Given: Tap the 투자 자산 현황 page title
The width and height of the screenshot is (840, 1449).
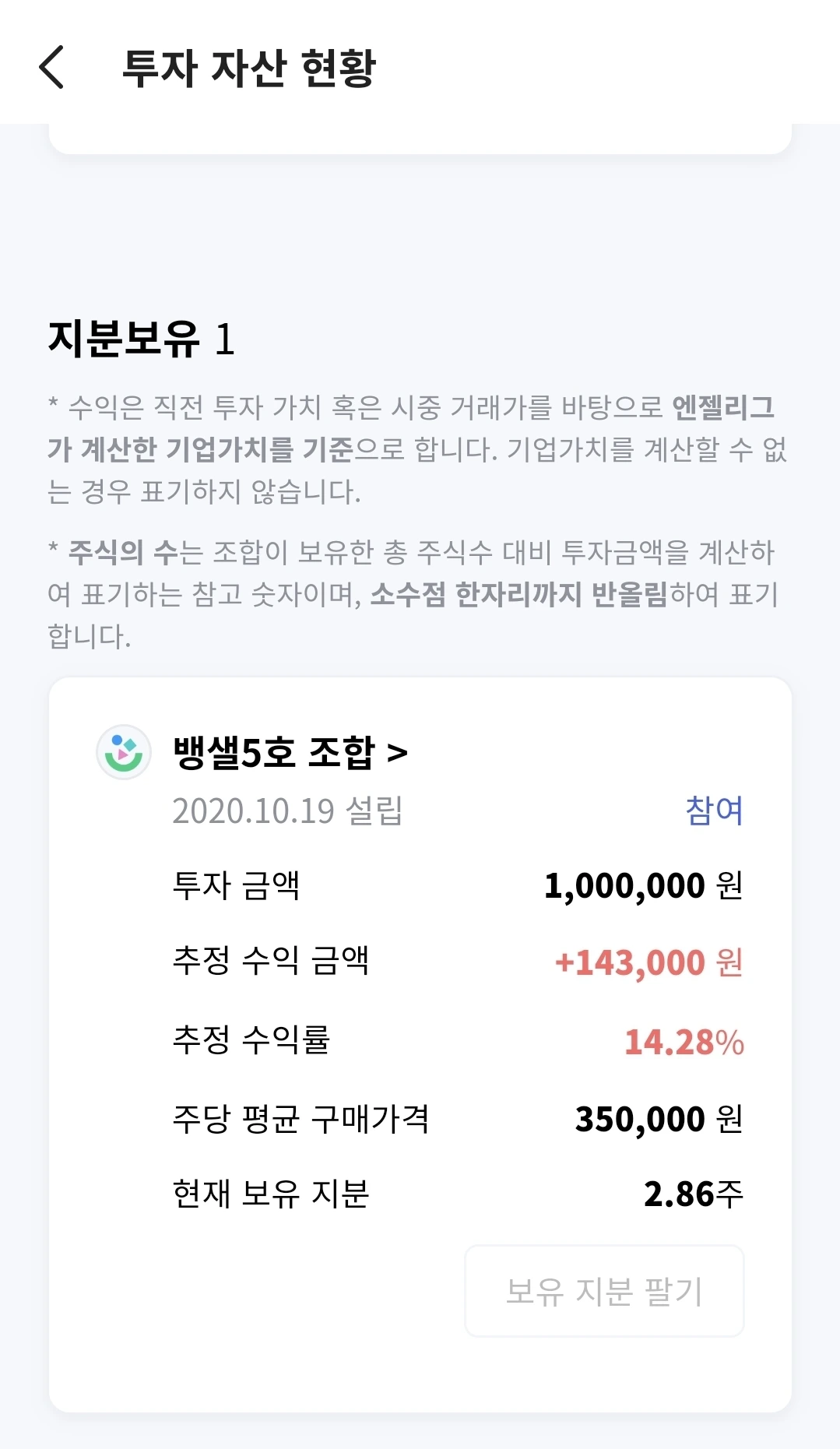Looking at the screenshot, I should coord(249,68).
